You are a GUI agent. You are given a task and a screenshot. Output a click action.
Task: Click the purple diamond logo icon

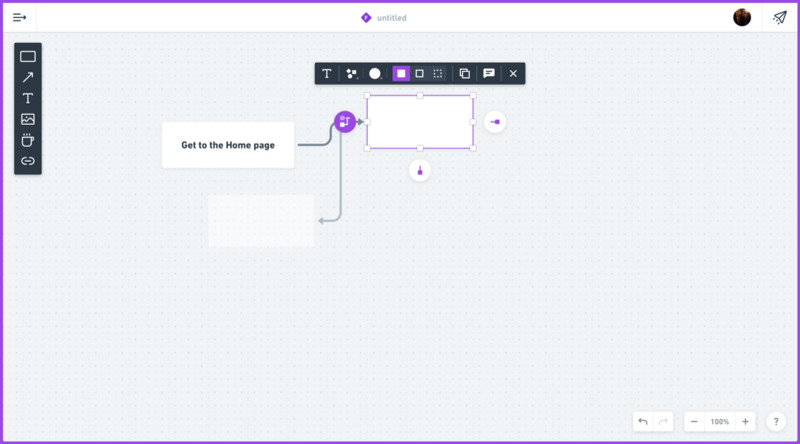pyautogui.click(x=366, y=18)
